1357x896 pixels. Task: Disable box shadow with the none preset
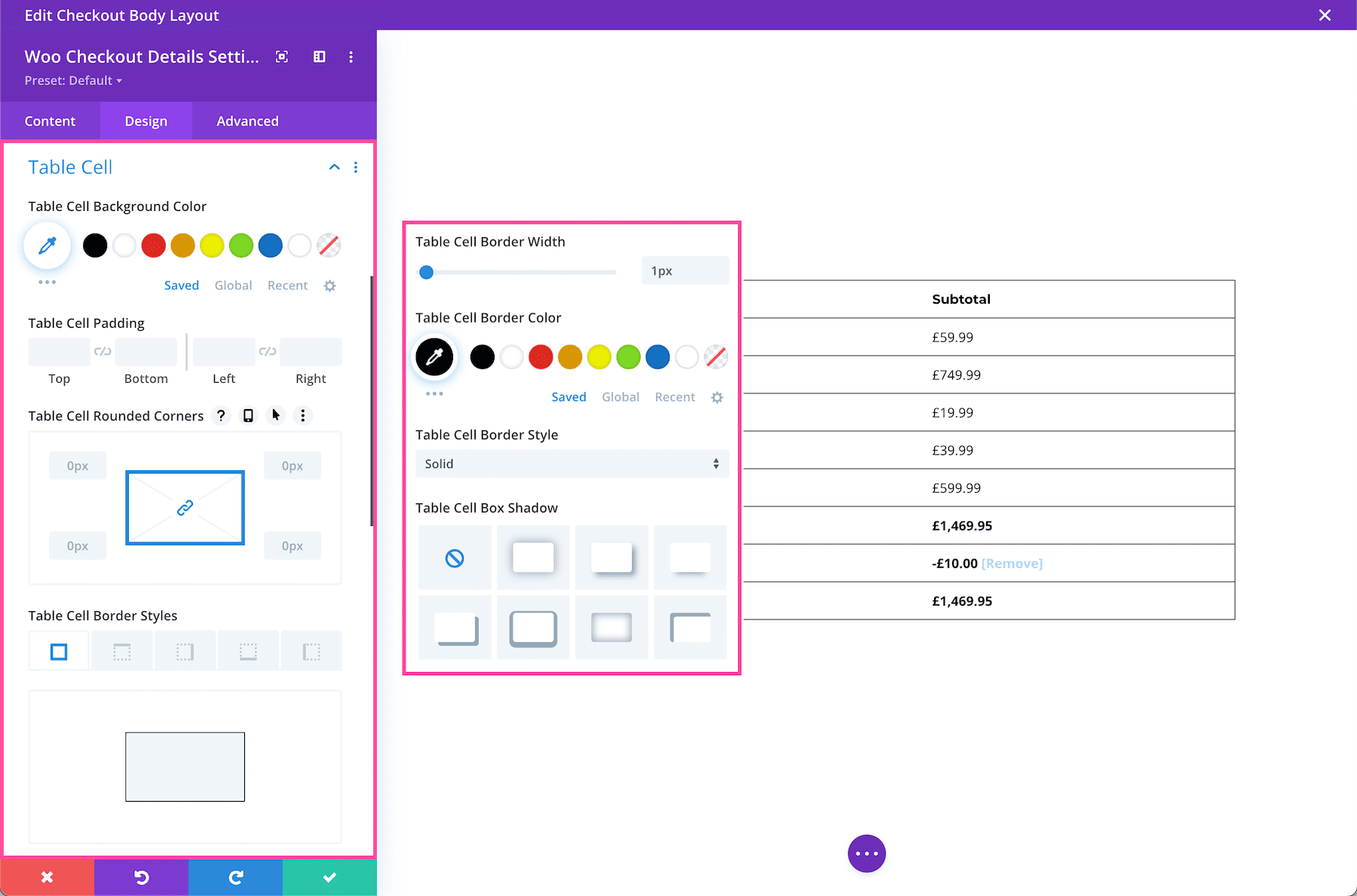pyautogui.click(x=455, y=557)
